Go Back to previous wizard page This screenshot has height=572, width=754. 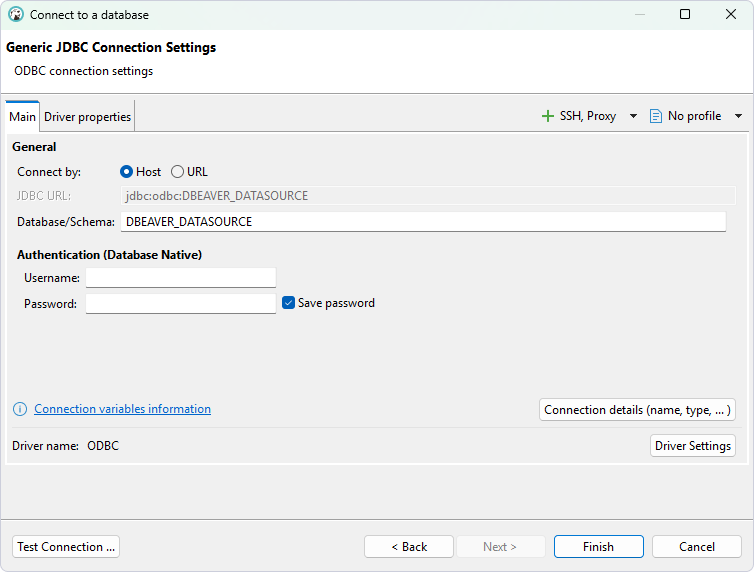(409, 547)
